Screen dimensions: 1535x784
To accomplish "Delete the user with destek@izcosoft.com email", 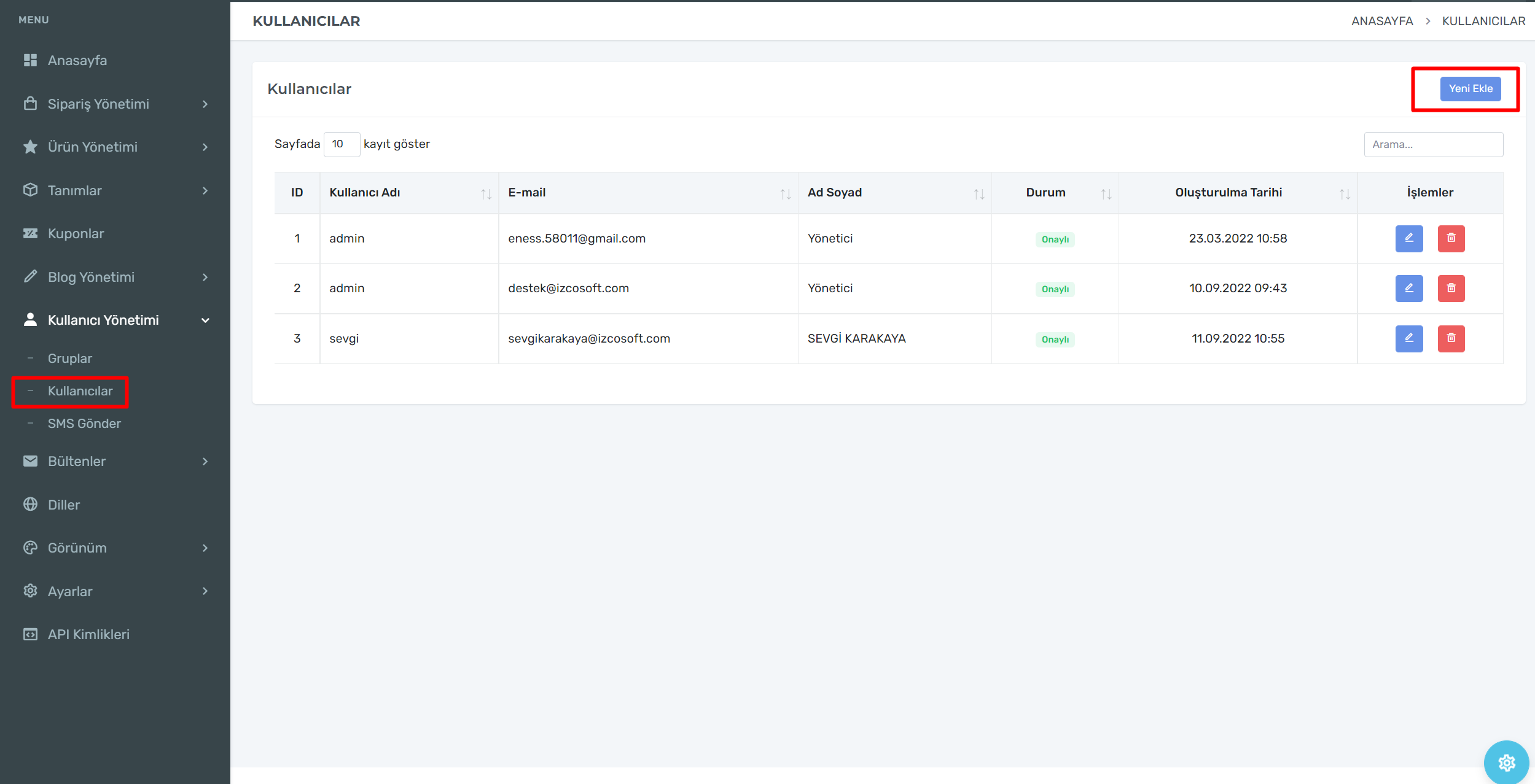I will coord(1451,289).
